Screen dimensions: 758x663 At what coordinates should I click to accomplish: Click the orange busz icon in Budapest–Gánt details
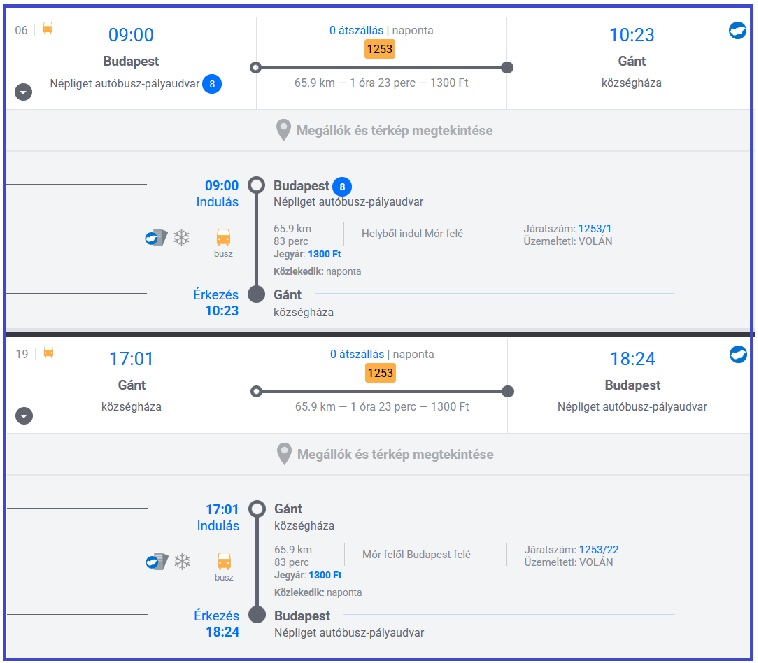tap(223, 237)
